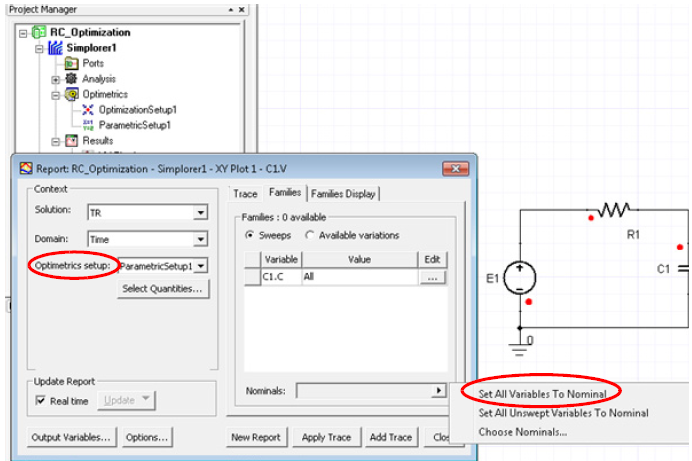Click the Results icon in the tree
This screenshot has height=461, width=692.
pyautogui.click(x=71, y=141)
